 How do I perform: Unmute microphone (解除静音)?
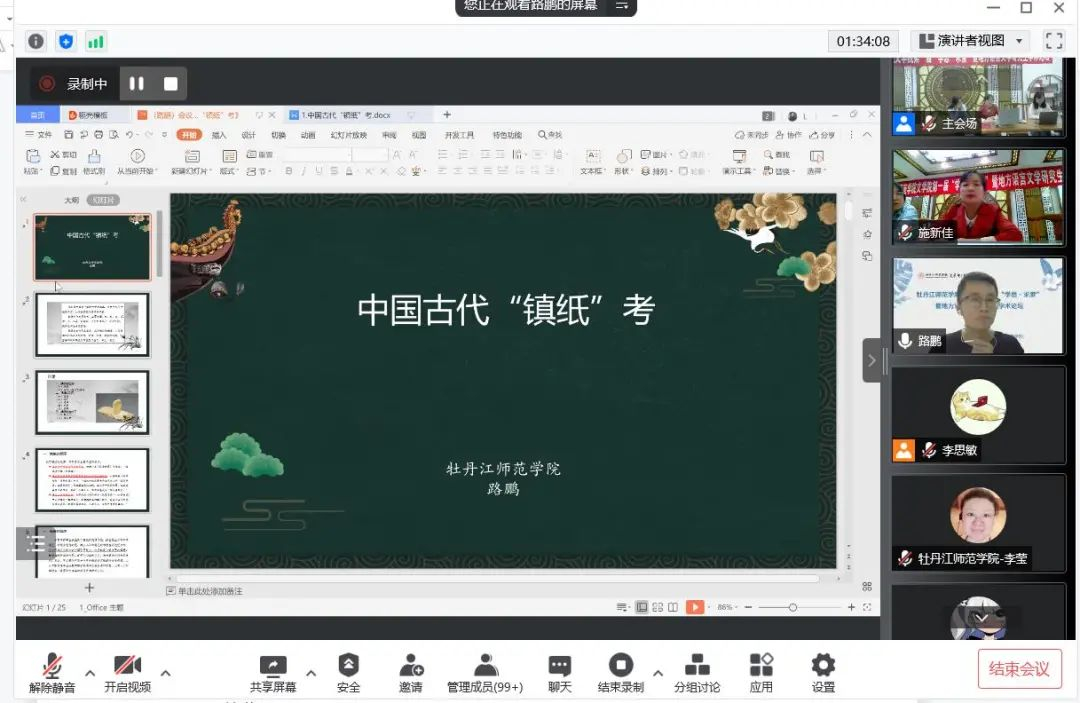pyautogui.click(x=52, y=672)
